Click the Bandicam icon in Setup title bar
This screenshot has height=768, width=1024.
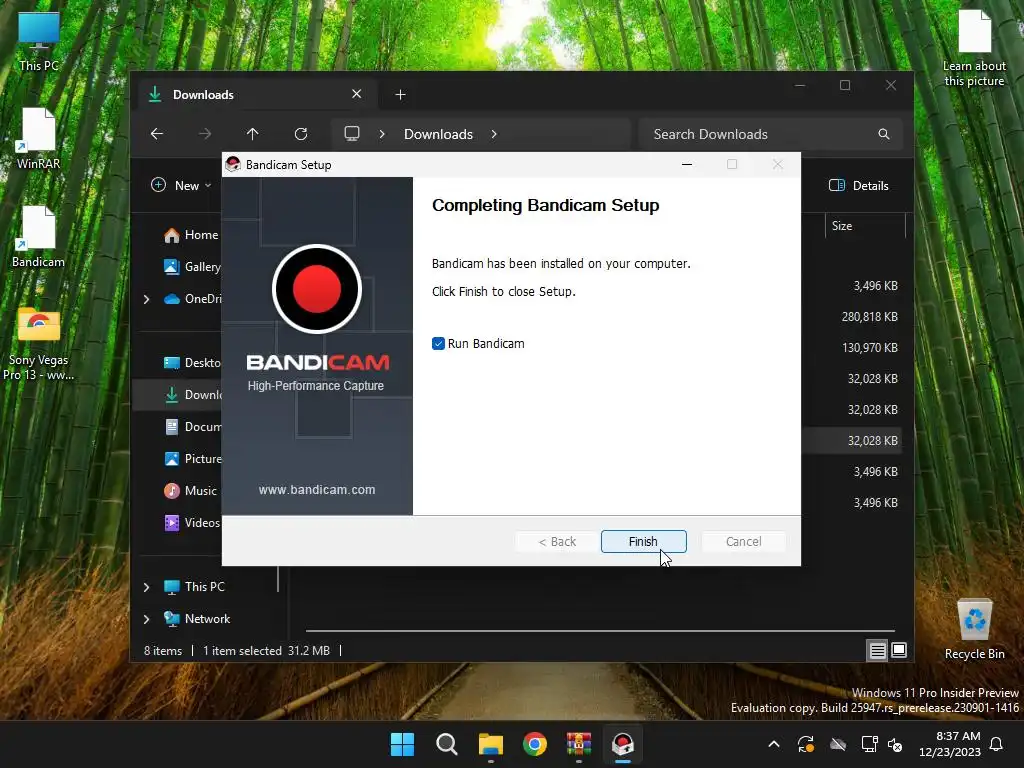[x=232, y=165]
